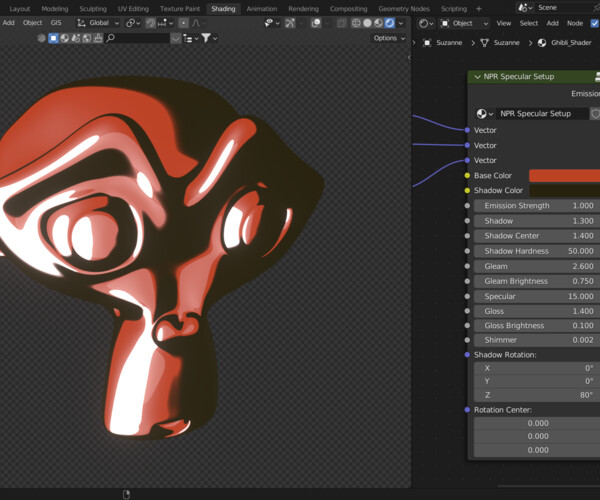Open the GIS menu
The height and width of the screenshot is (500, 600).
click(x=56, y=23)
